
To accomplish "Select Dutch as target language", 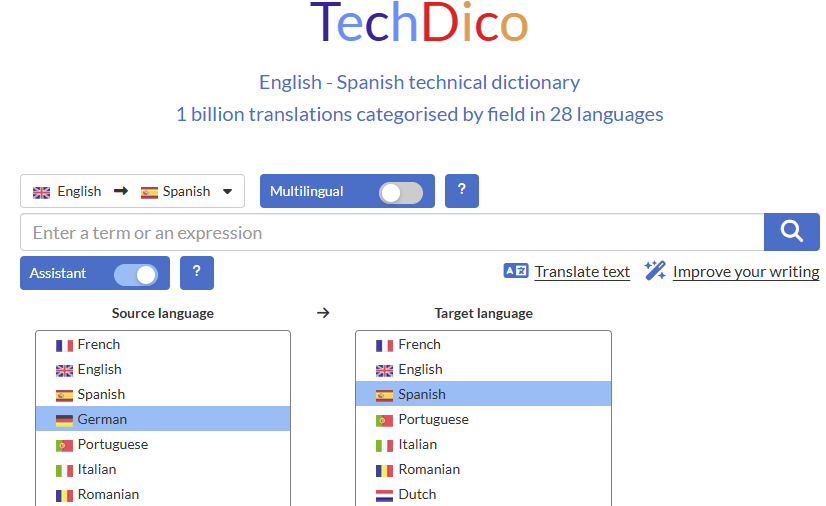I will click(483, 494).
